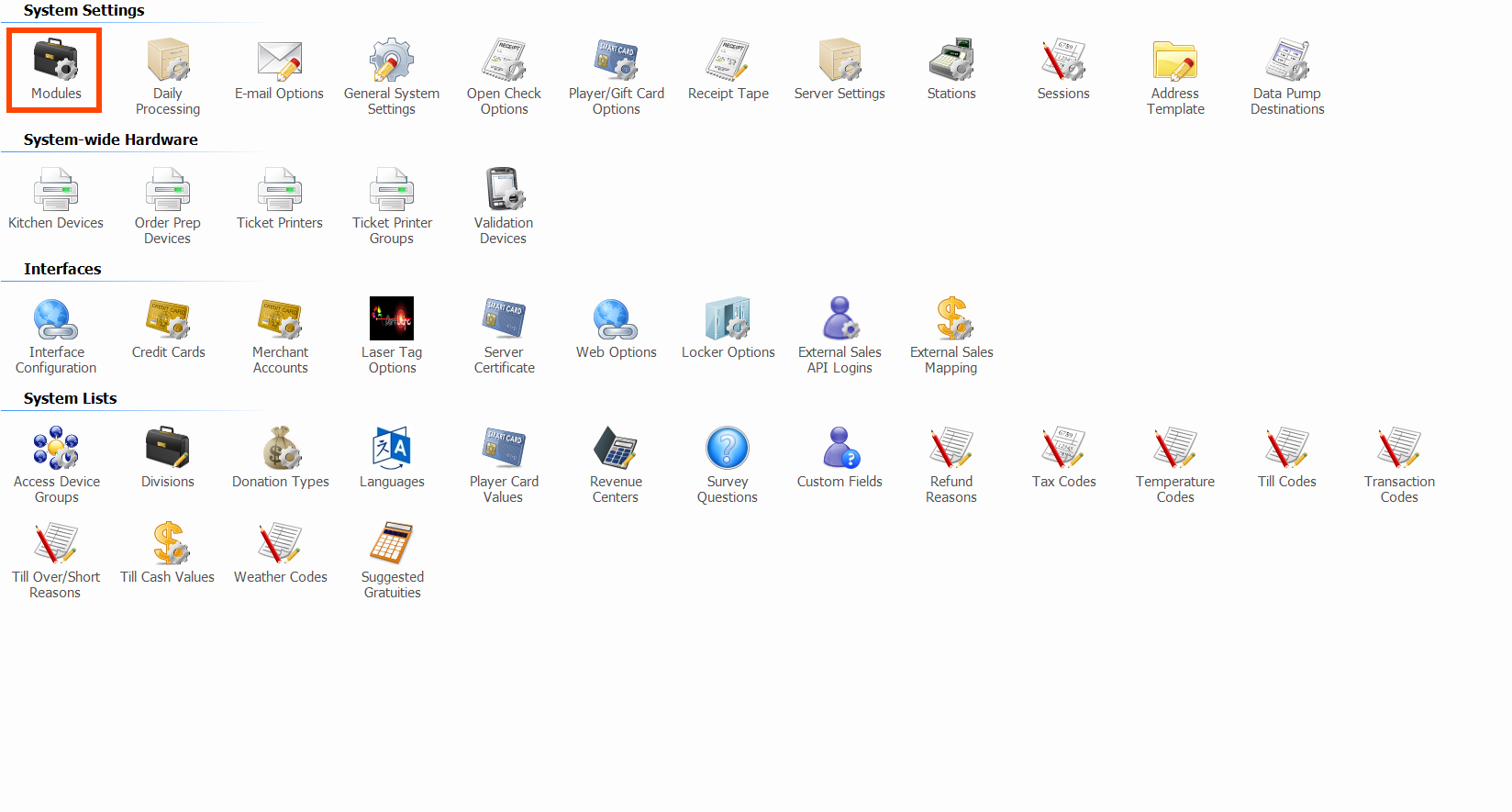
Task: Open Suggested Gratuities calculator icon
Action: 392,544
